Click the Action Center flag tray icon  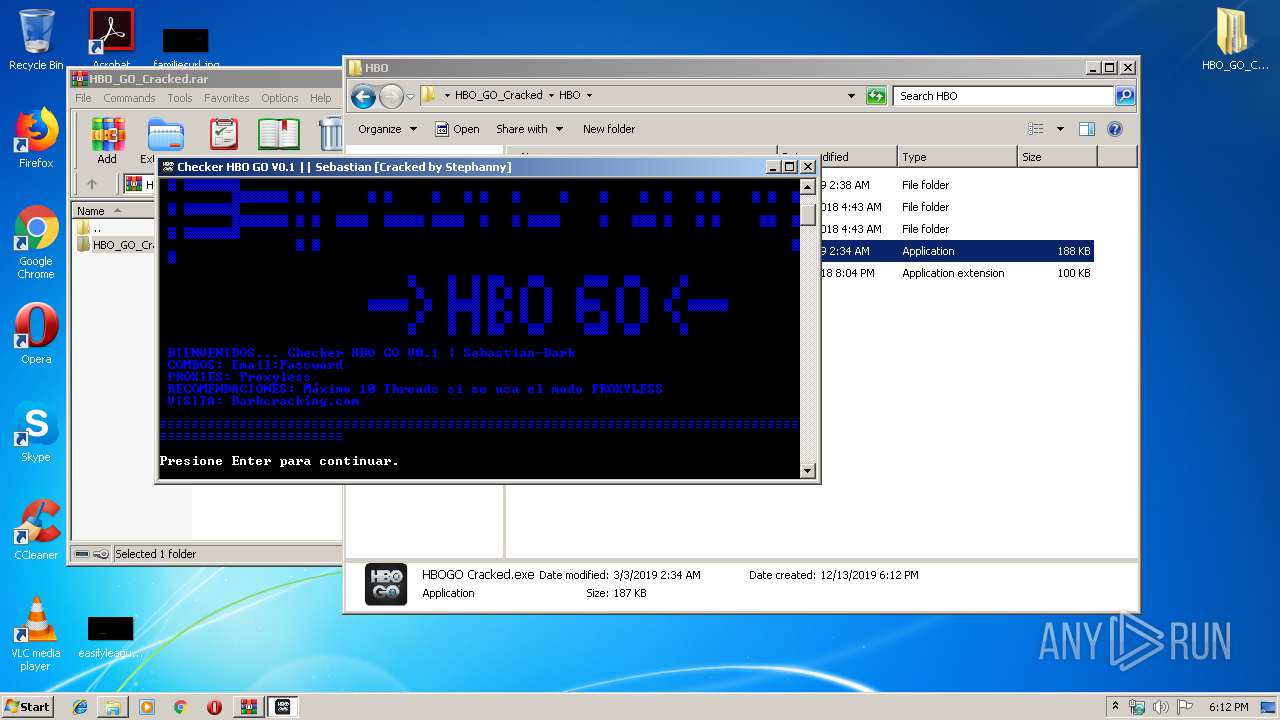coord(1184,707)
